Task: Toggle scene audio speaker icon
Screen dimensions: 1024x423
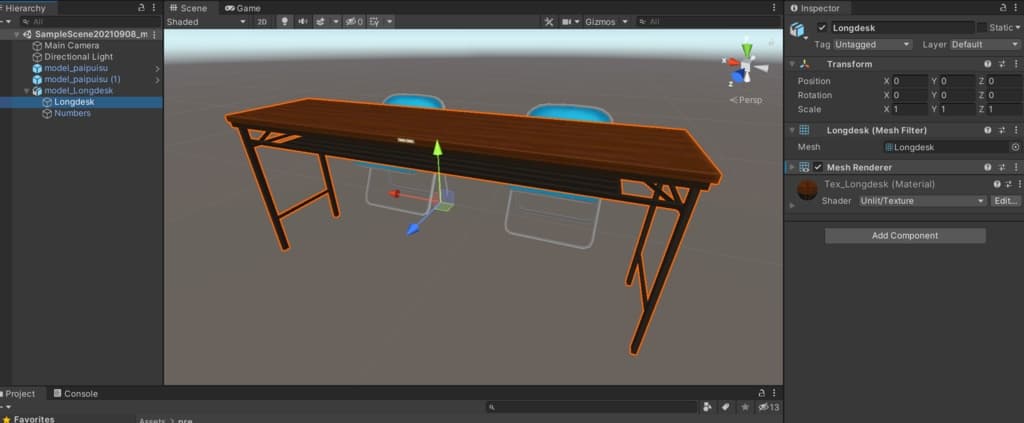Action: [302, 22]
